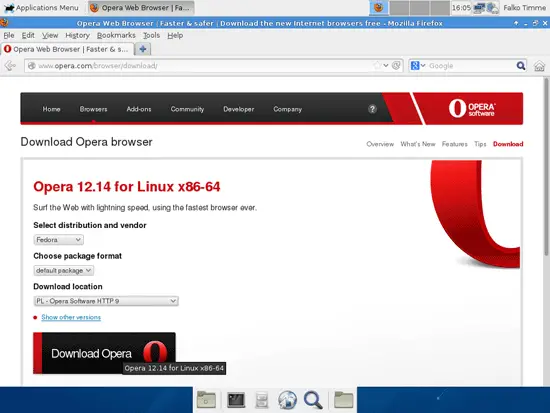The width and height of the screenshot is (550, 413).
Task: Expand the Fedora distribution dropdown
Action: (59, 240)
